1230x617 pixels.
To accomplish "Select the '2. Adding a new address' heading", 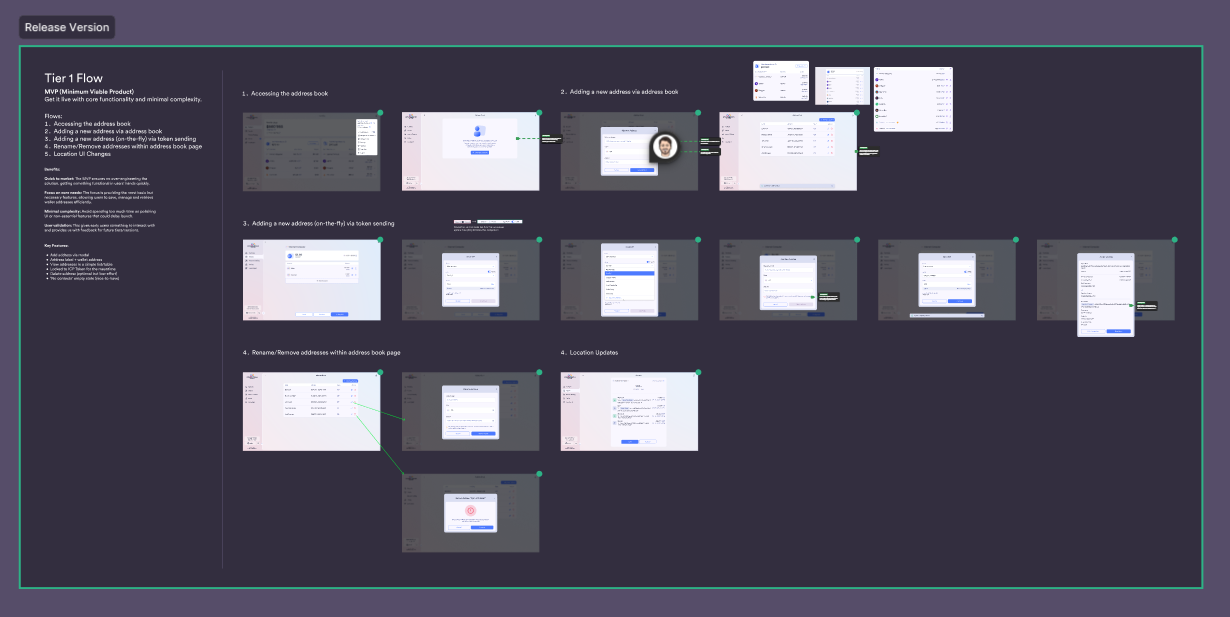I will tap(619, 92).
